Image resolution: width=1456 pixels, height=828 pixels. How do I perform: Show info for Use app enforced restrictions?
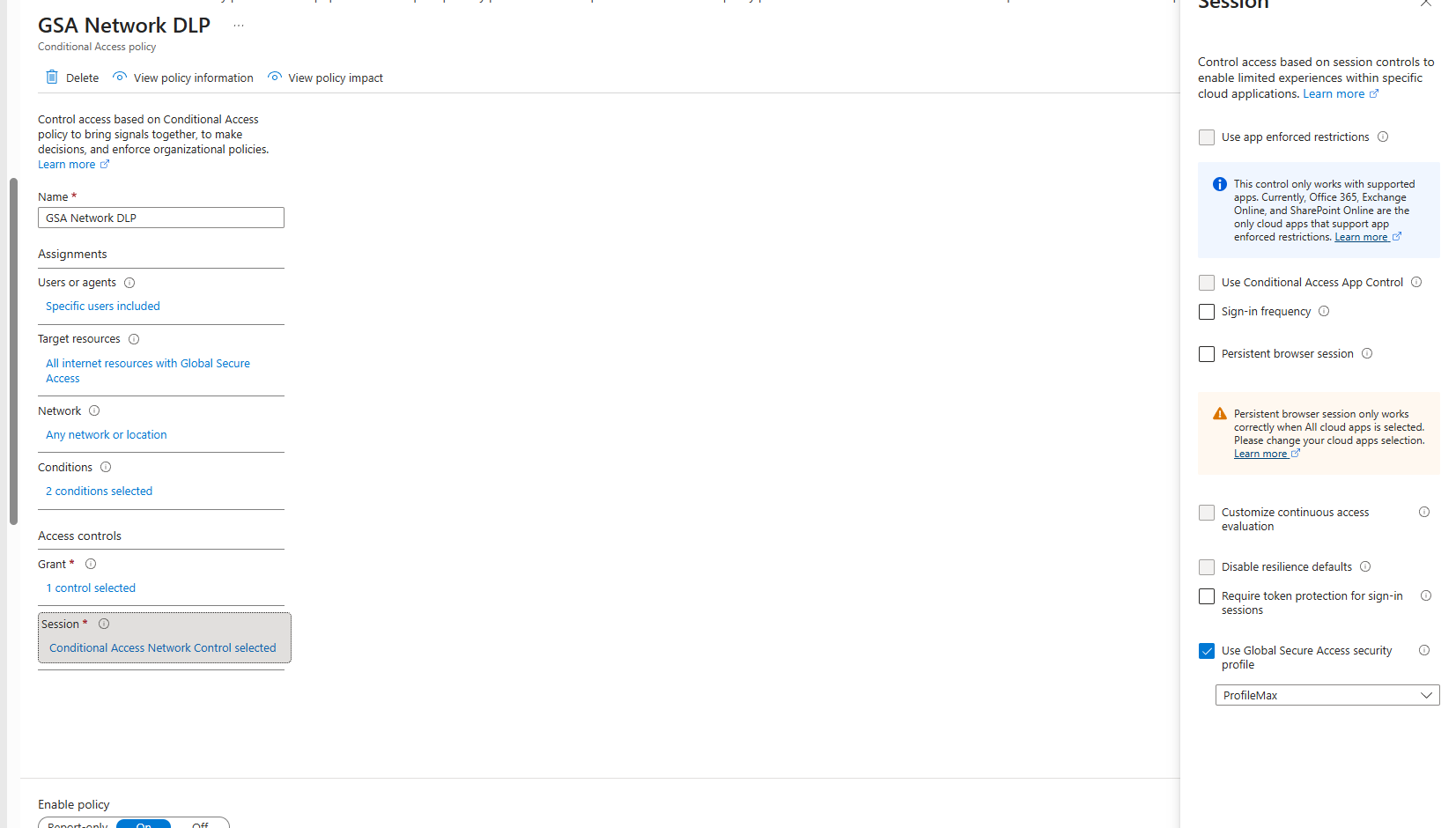(1383, 137)
